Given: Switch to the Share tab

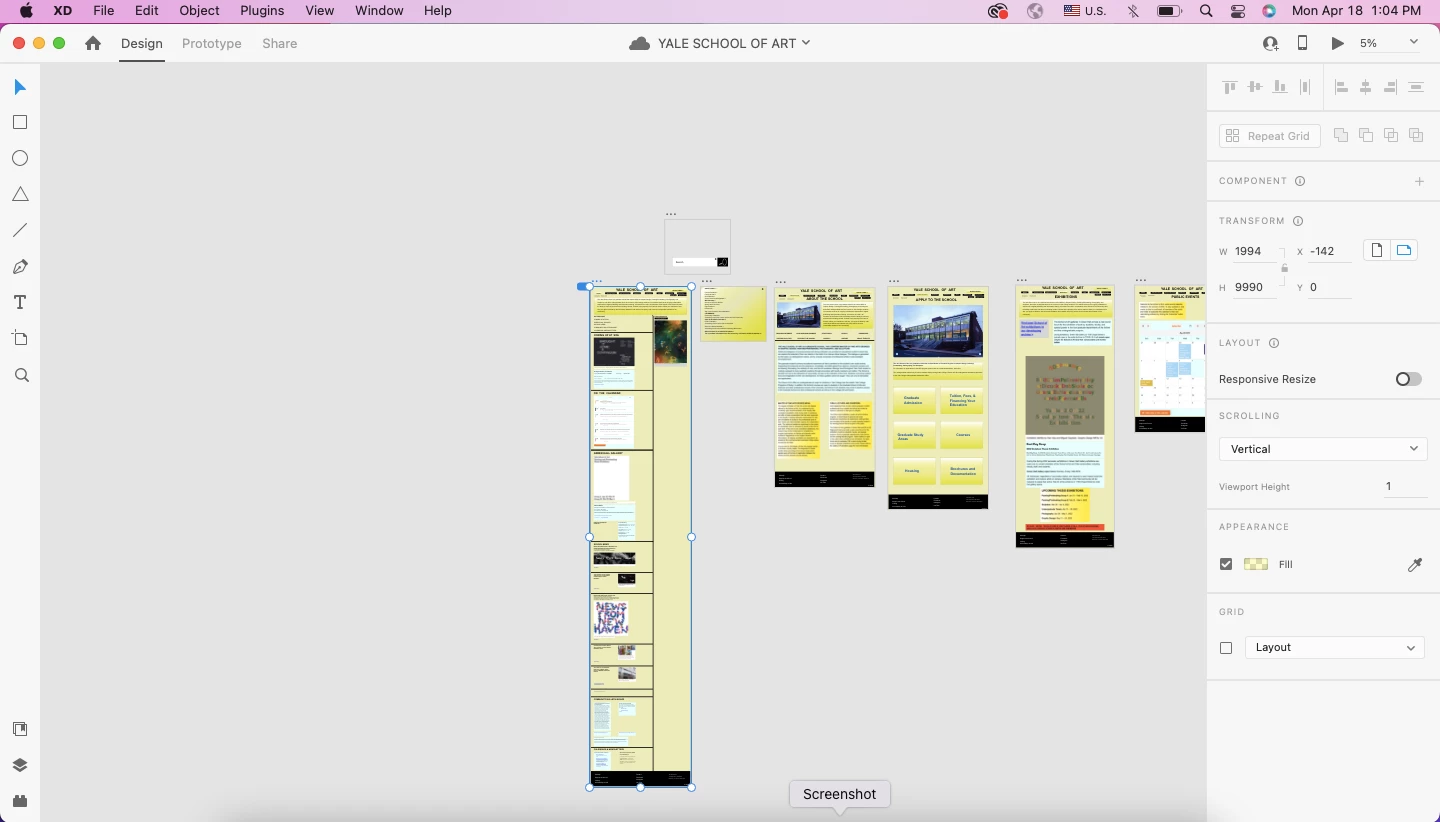Looking at the screenshot, I should click(280, 44).
